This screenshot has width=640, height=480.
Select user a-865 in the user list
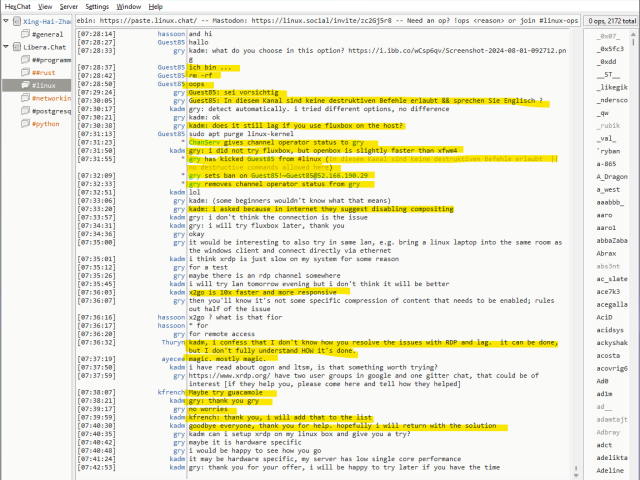606,164
